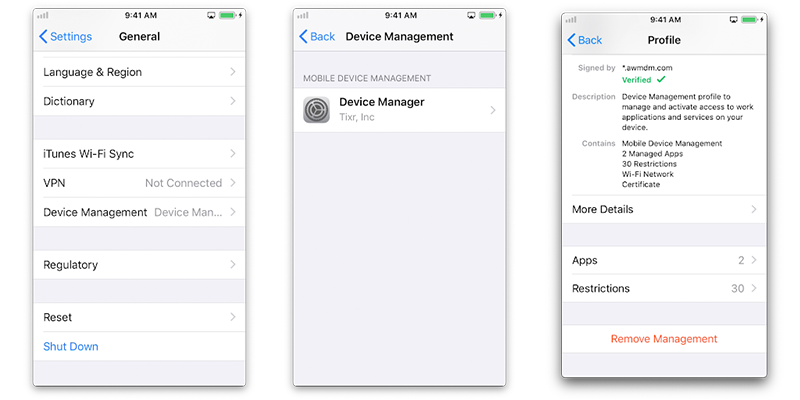Tap signal bars on Device Management screen

click(x=303, y=16)
